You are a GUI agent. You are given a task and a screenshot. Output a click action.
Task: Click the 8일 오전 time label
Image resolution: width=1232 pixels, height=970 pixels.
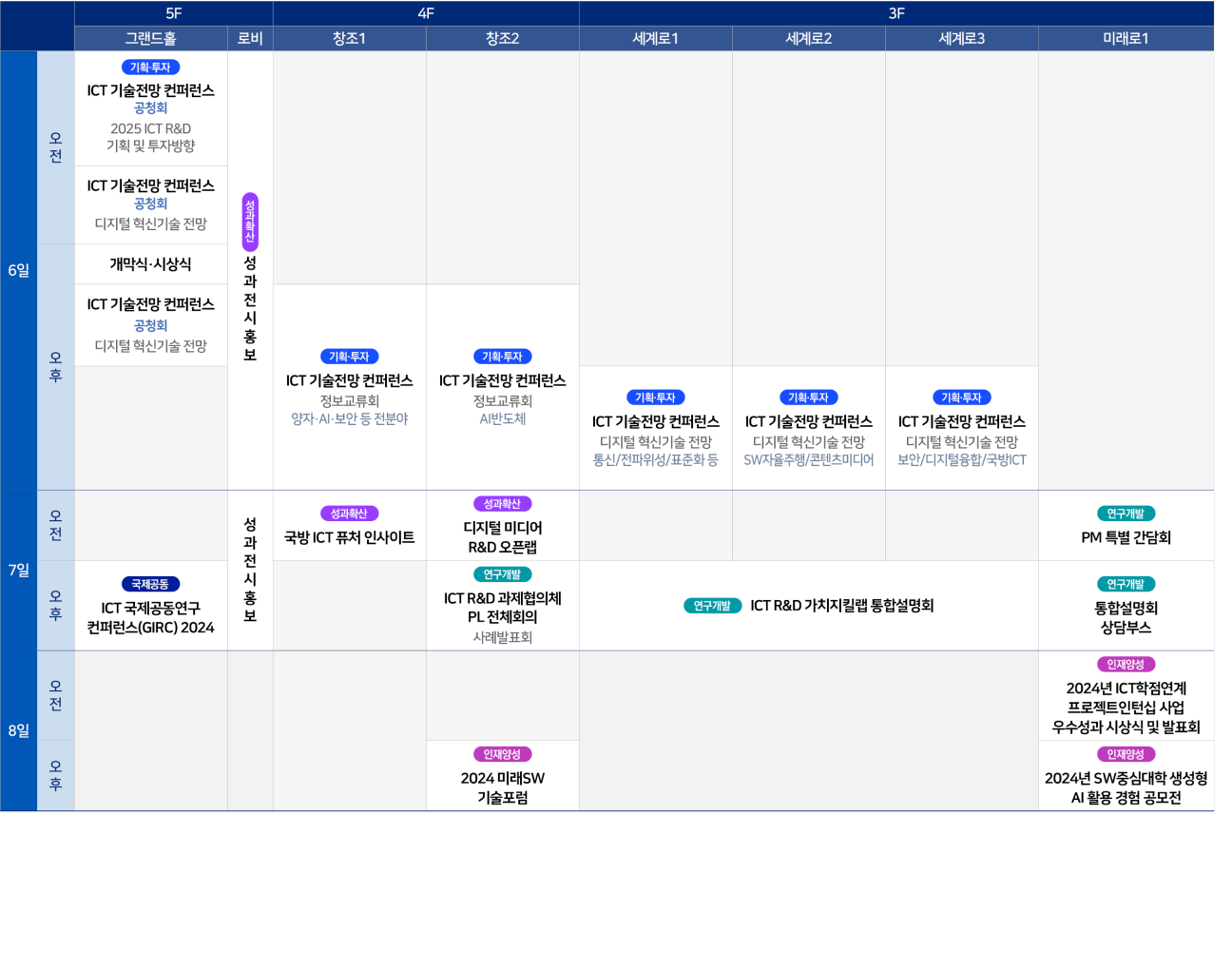(x=56, y=695)
